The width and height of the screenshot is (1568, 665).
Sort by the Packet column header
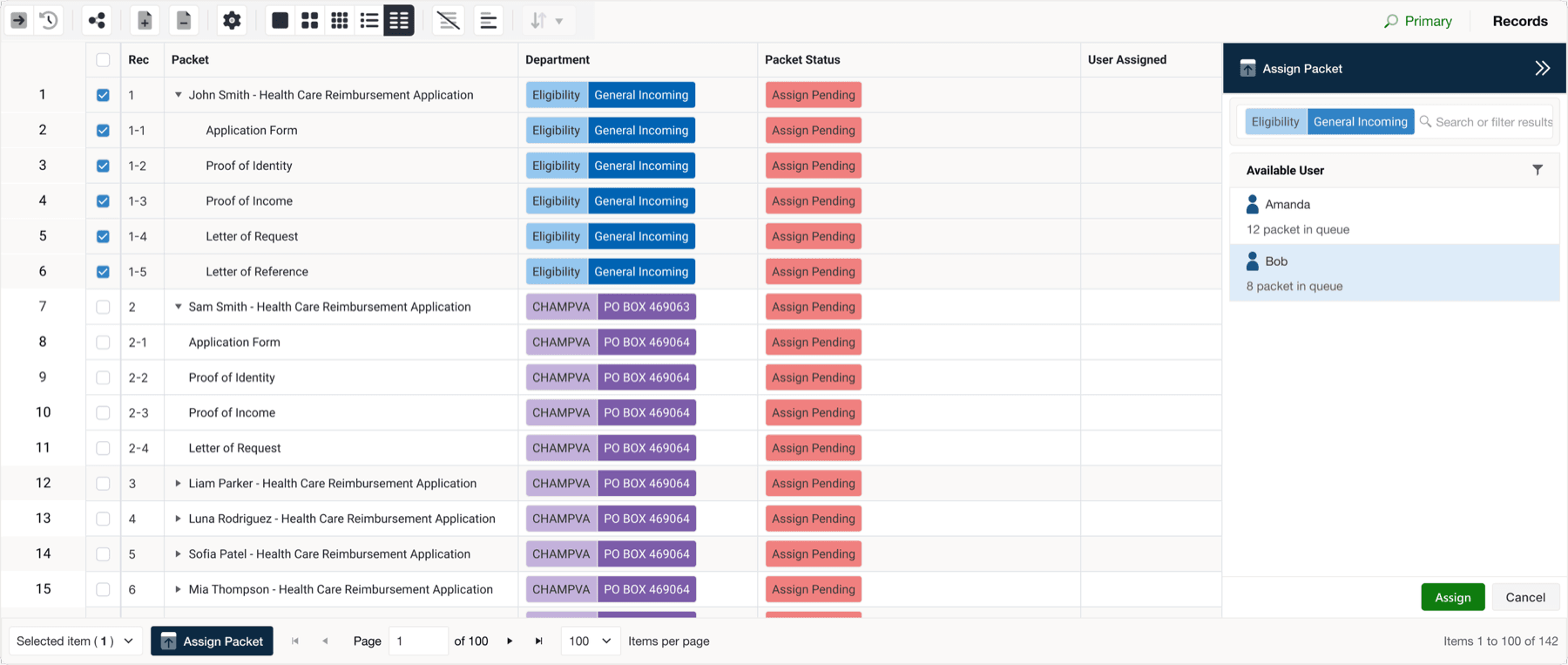pos(190,59)
